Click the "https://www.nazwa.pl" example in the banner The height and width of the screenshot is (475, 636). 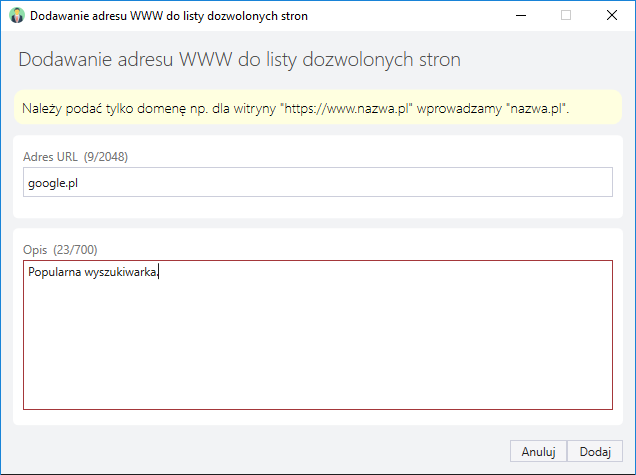click(346, 109)
